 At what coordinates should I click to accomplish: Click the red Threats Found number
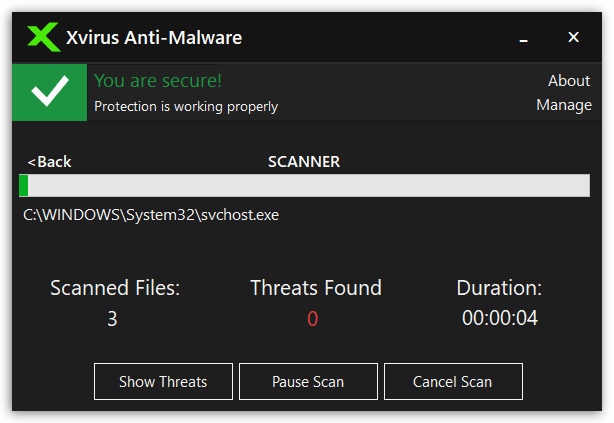coord(312,318)
